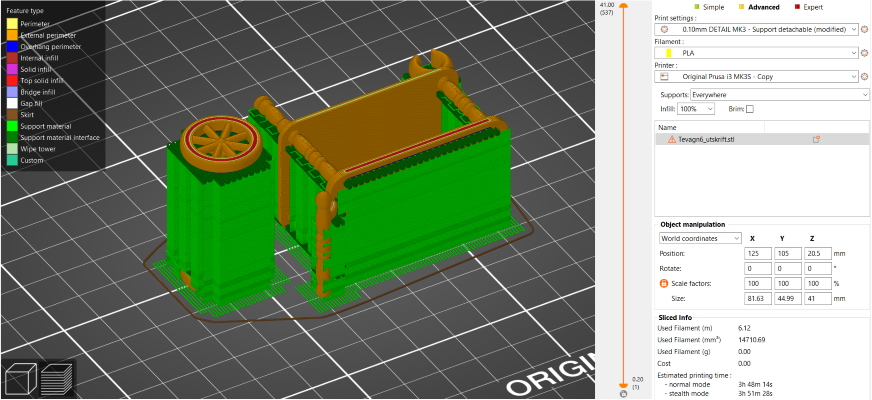This screenshot has width=872, height=400.
Task: Open the World coordinates dropdown
Action: click(698, 238)
